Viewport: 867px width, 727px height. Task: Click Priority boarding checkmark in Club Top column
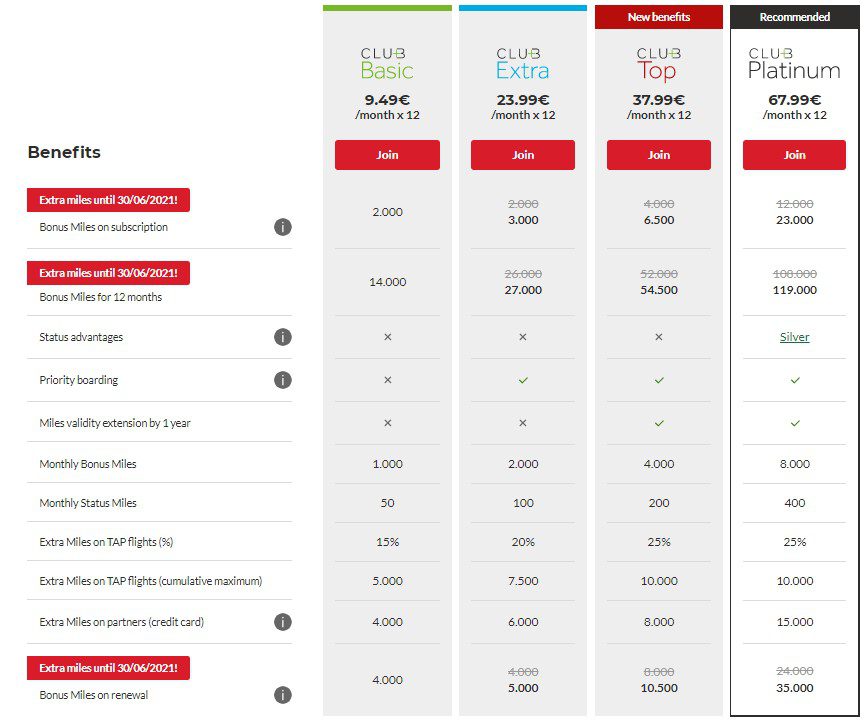(x=659, y=380)
